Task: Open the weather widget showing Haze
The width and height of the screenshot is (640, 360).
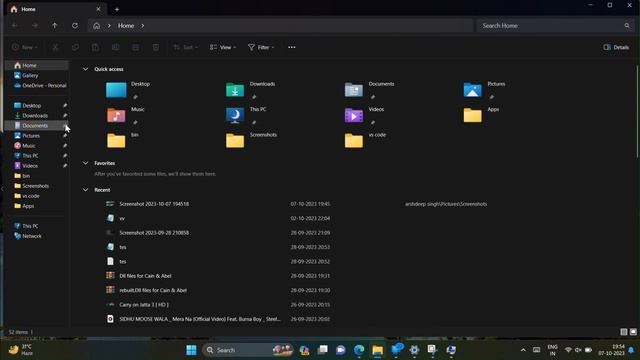Action: [21, 350]
